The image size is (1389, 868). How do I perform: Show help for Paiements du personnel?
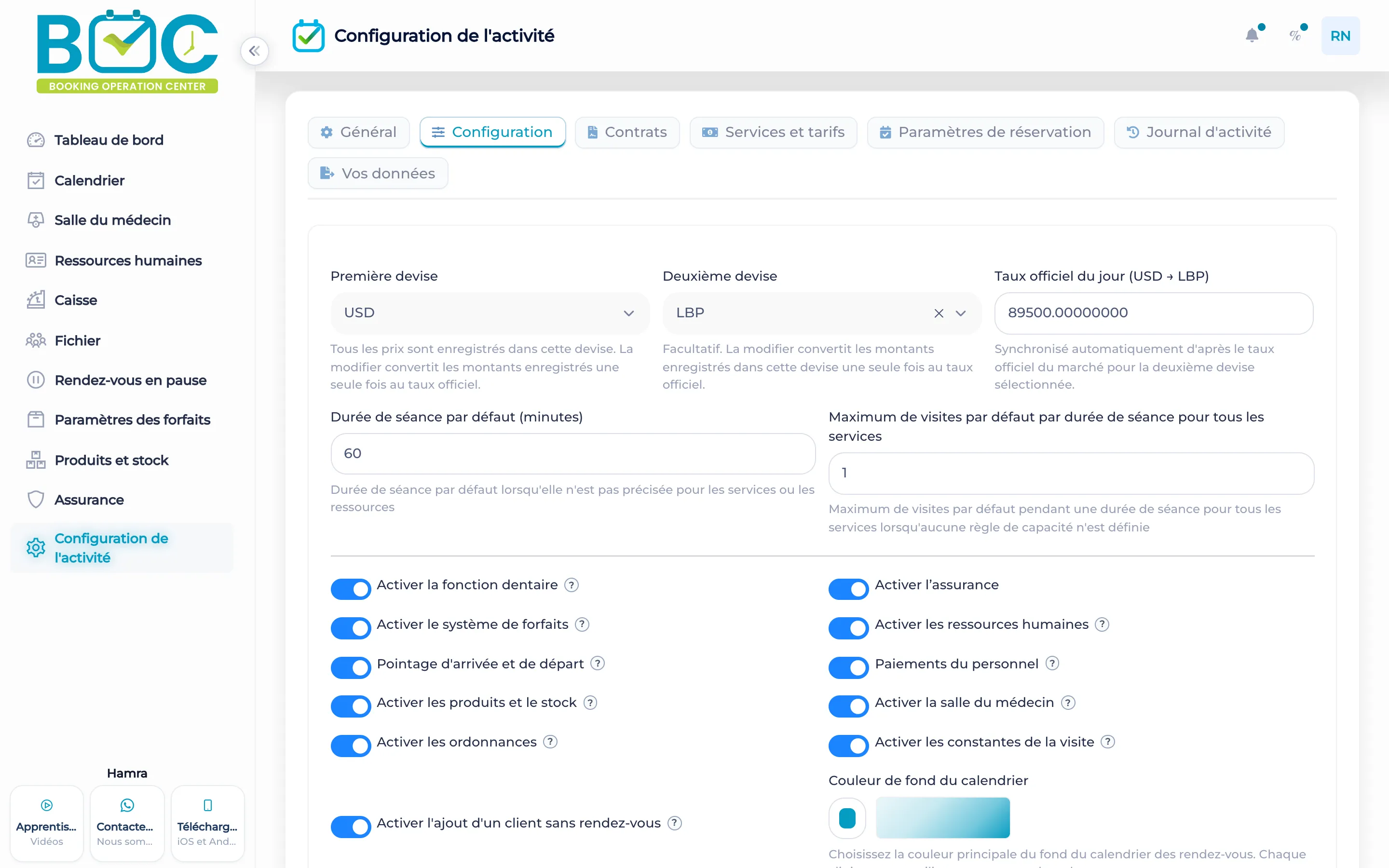point(1052,664)
